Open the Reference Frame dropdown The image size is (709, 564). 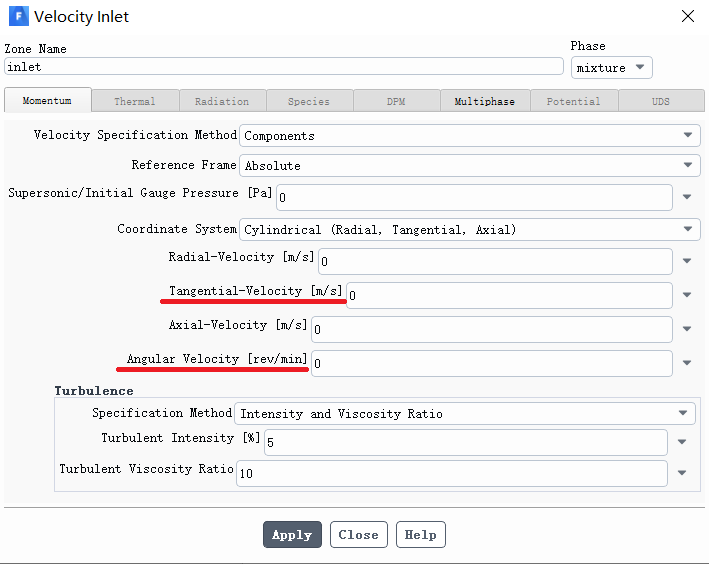[688, 165]
